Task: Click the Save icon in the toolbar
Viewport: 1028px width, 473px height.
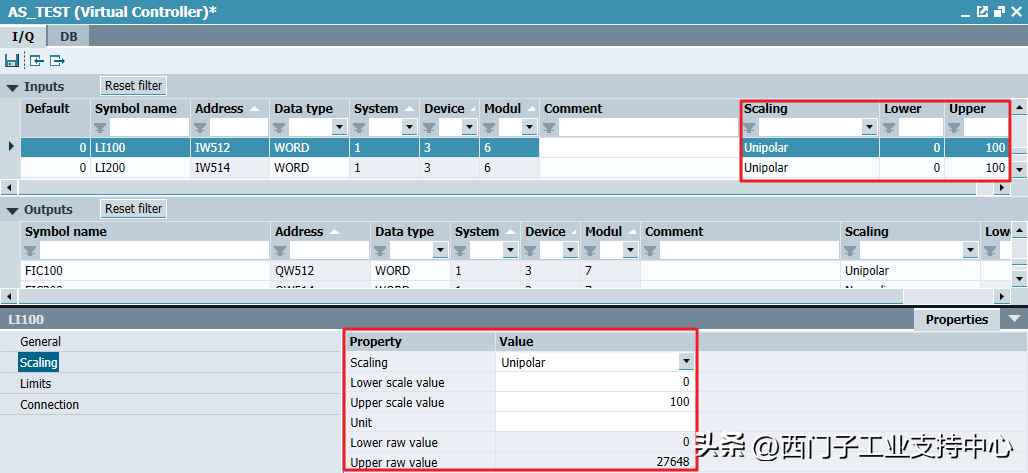Action: 12,61
